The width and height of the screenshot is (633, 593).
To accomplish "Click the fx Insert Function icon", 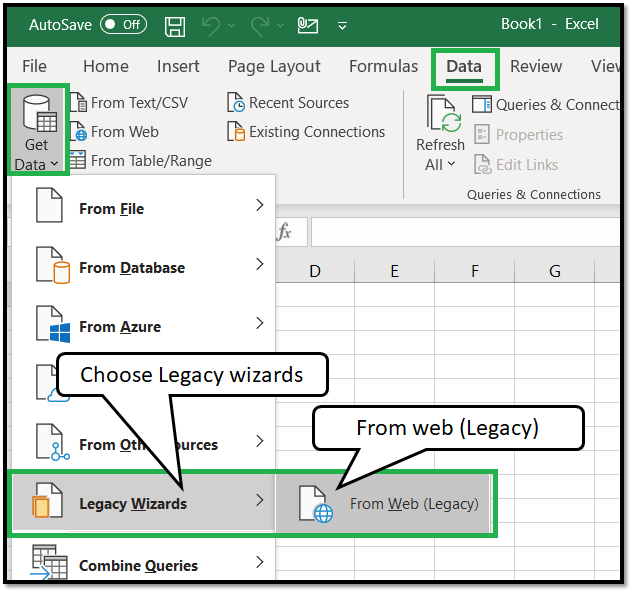I will [284, 232].
